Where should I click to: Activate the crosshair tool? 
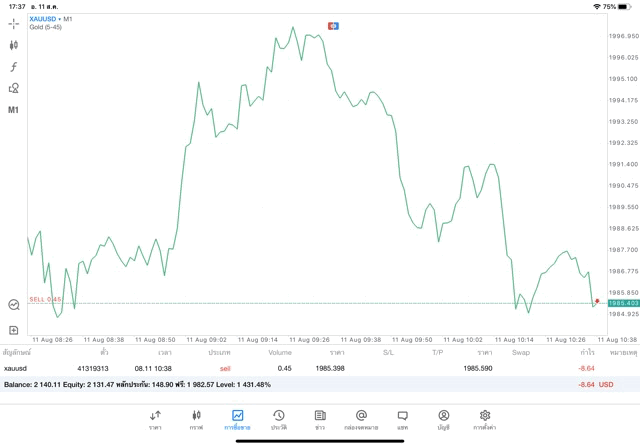14,23
